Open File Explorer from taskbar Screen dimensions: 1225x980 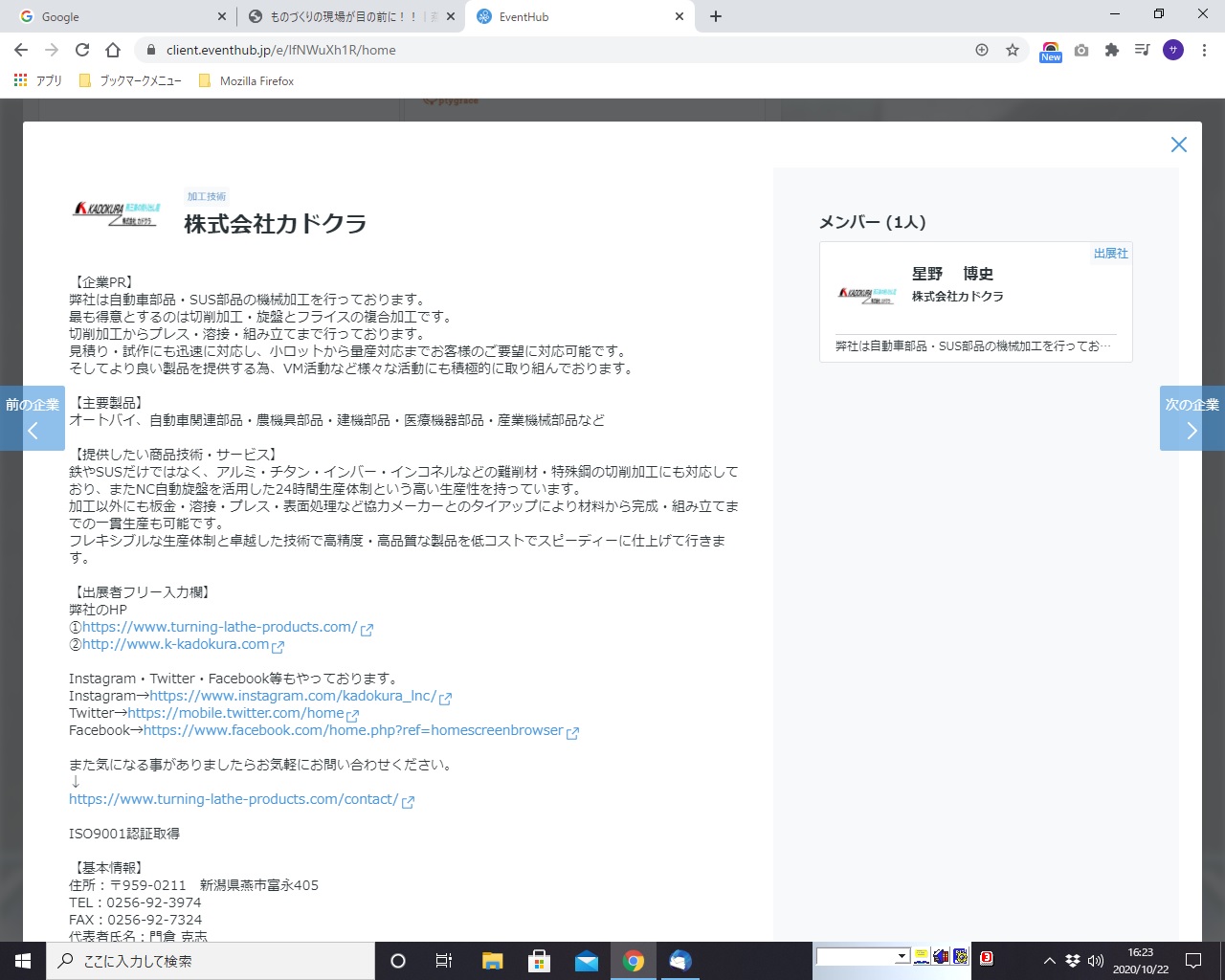click(x=492, y=961)
